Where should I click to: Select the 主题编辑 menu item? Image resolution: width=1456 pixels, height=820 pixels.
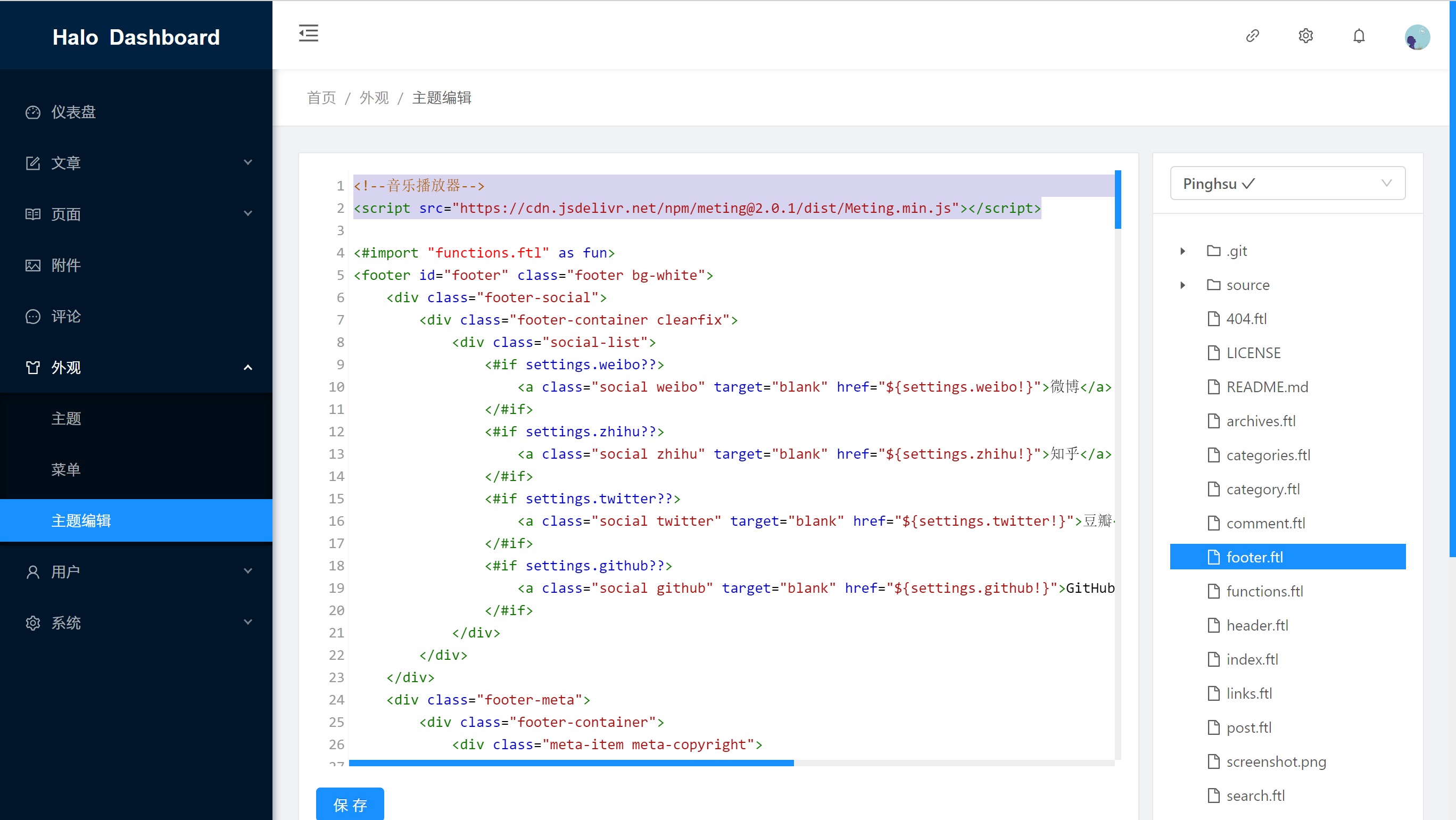136,520
